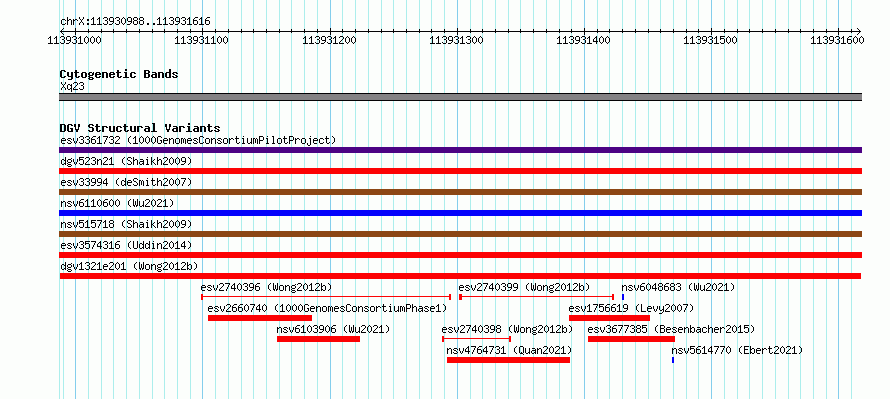The image size is (890, 399).
Task: Click the esv2740396 (Wong2012b) thin span
Action: [x=326, y=296]
